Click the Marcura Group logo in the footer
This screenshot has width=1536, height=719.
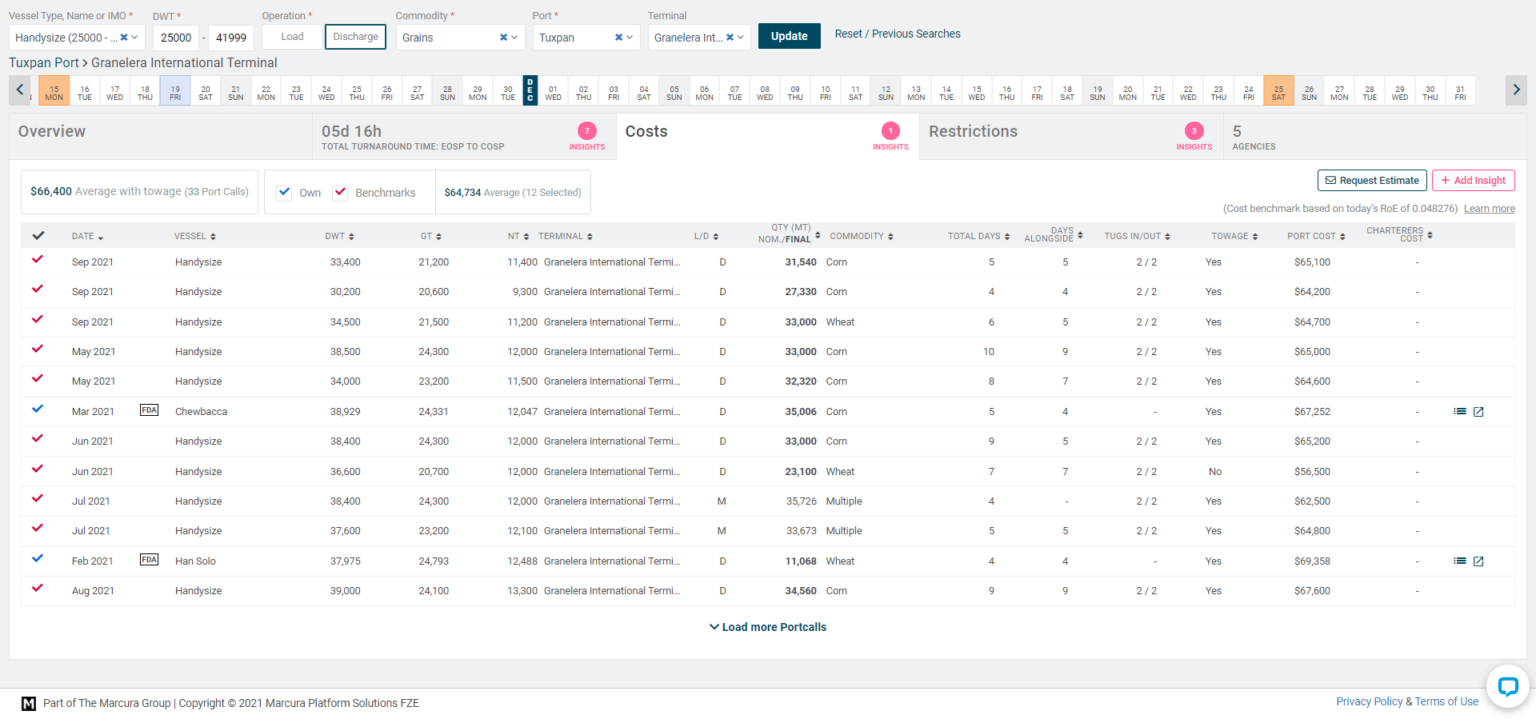pos(29,703)
